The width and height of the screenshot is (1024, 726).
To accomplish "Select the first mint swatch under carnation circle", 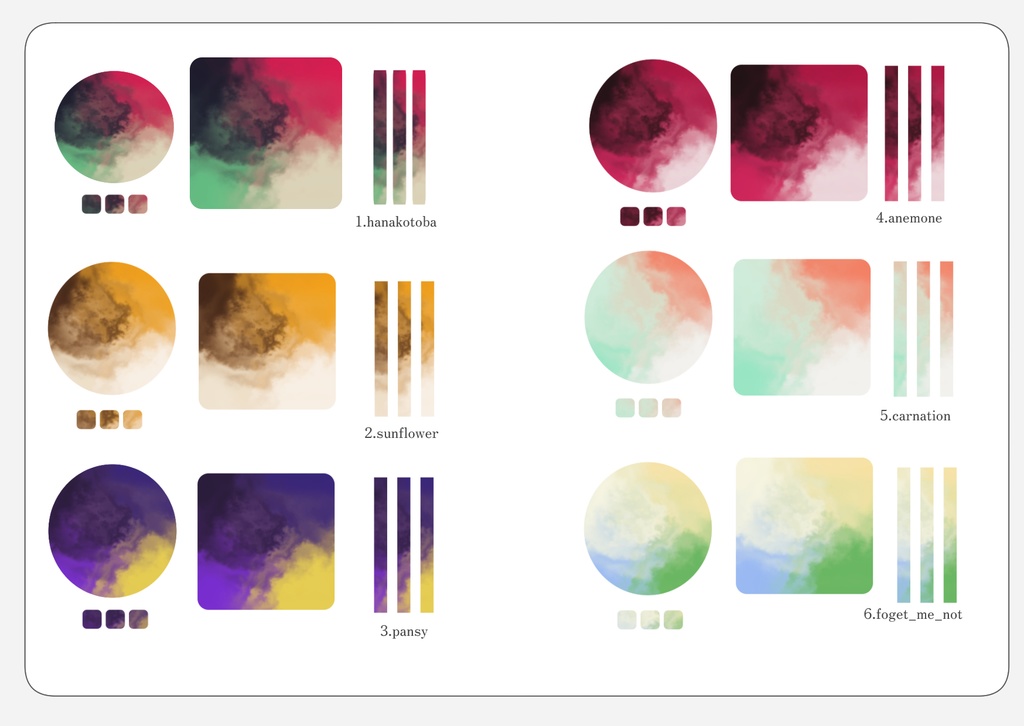I will (625, 407).
